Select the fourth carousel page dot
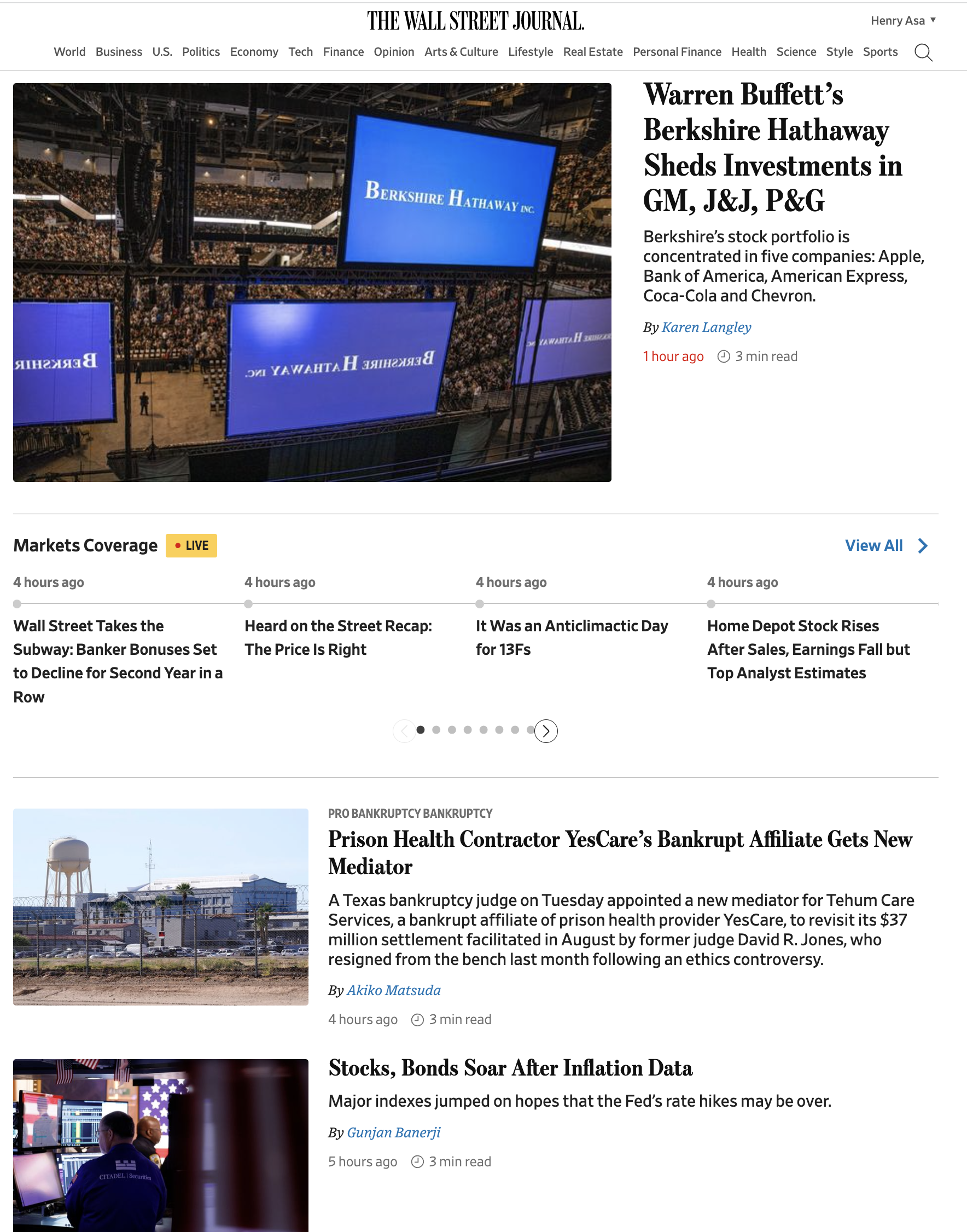Viewport: 967px width, 1232px height. [x=468, y=730]
